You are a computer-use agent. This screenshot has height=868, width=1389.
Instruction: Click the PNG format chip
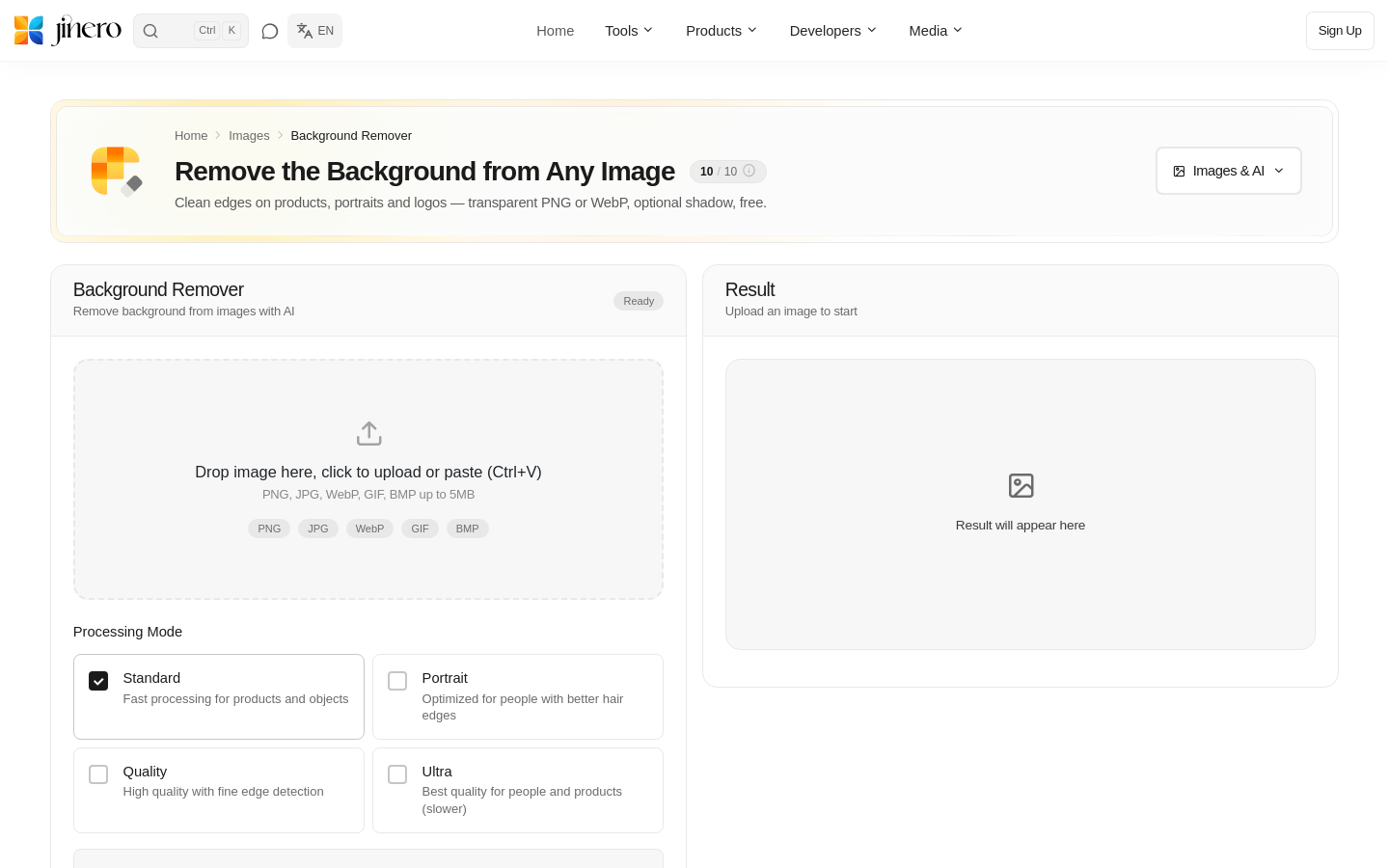pyautogui.click(x=269, y=529)
